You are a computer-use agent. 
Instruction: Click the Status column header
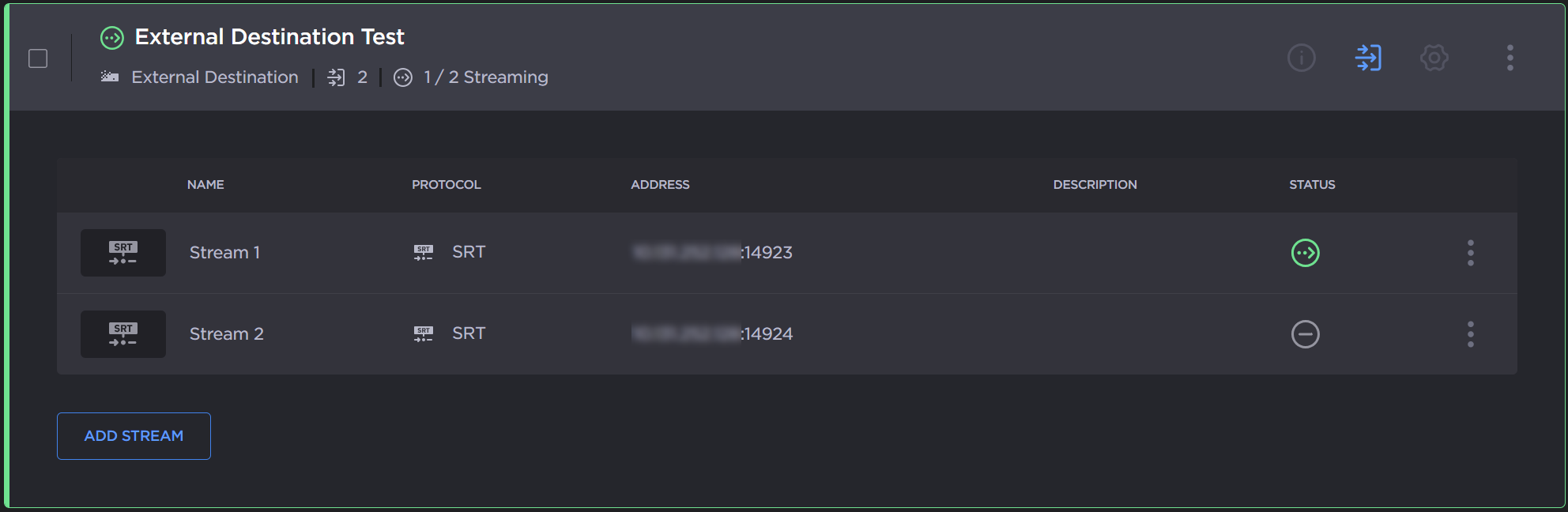tap(1312, 185)
